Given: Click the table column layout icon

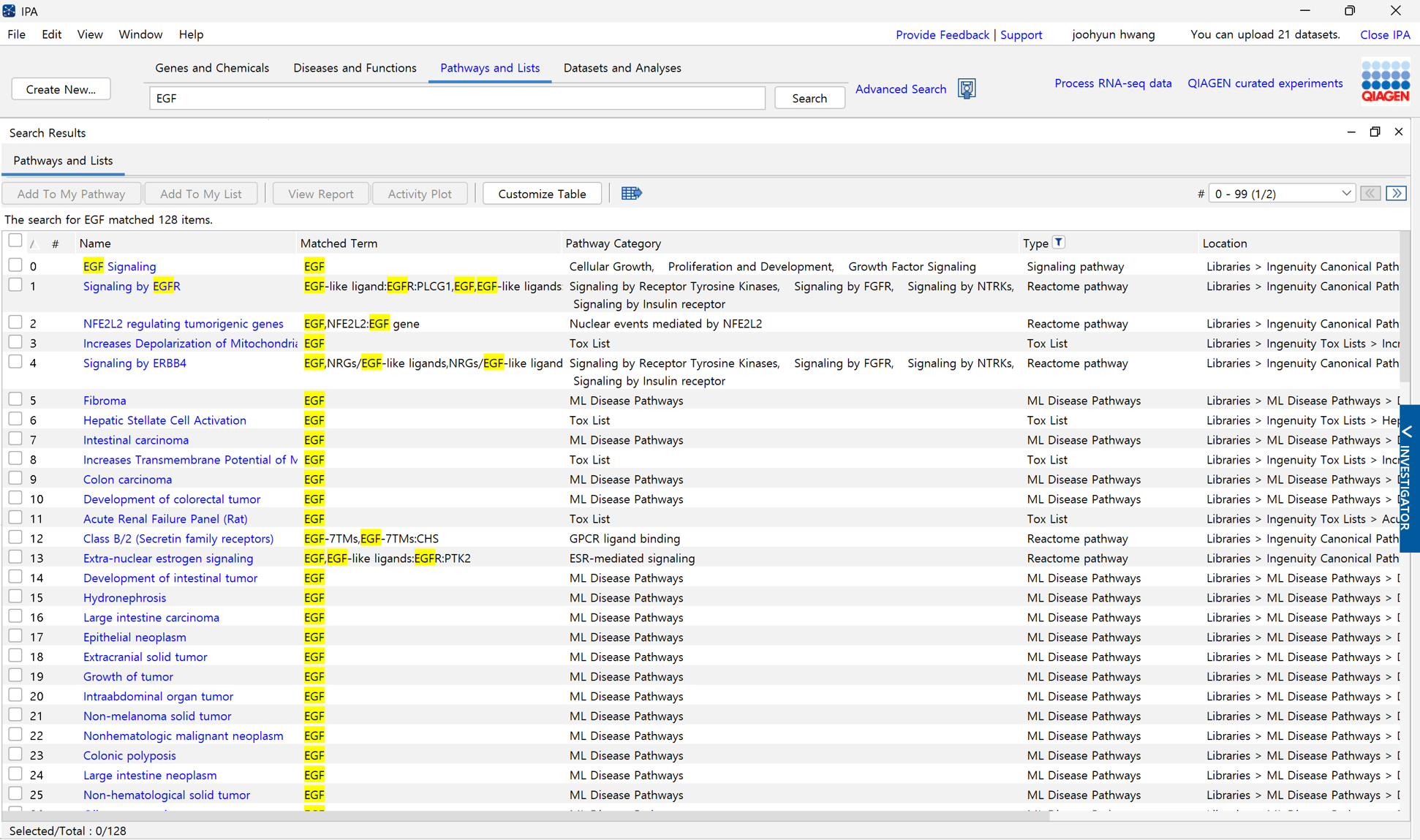Looking at the screenshot, I should pos(631,194).
